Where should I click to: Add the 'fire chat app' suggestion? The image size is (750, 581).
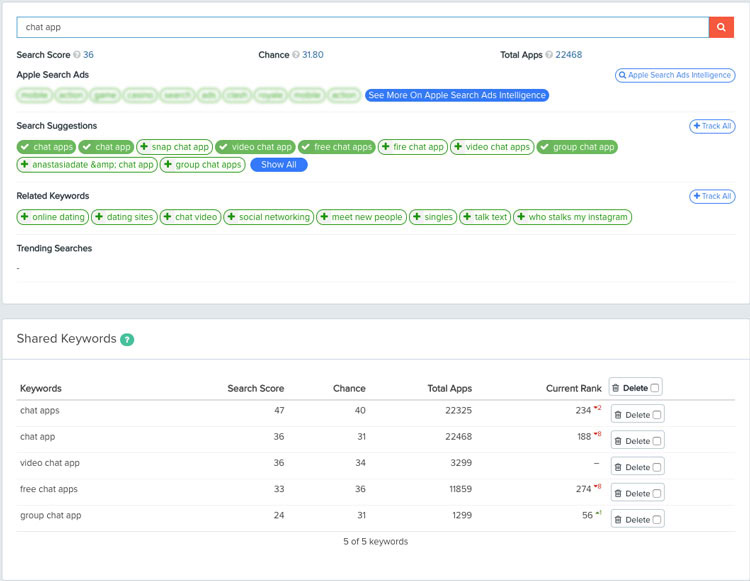(413, 147)
